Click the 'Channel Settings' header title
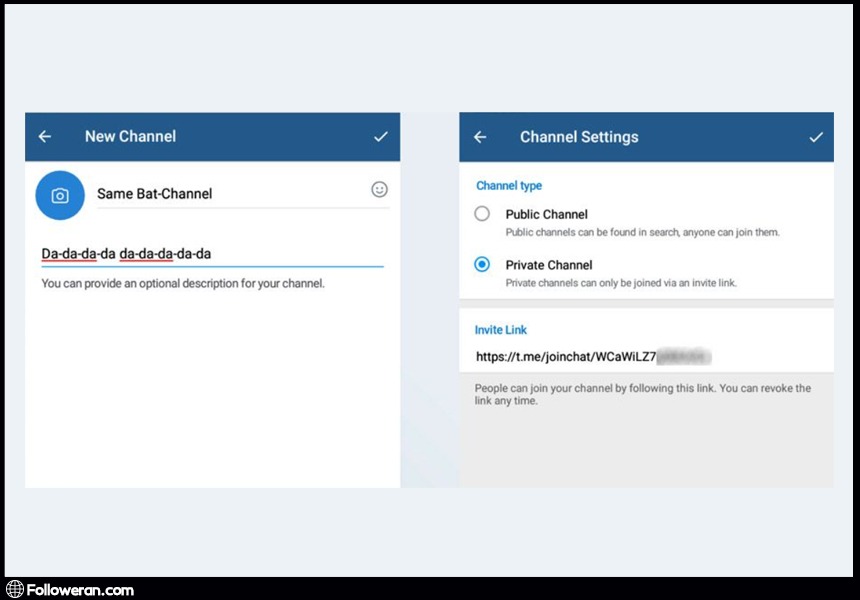Viewport: 860px width, 600px height. coord(579,137)
